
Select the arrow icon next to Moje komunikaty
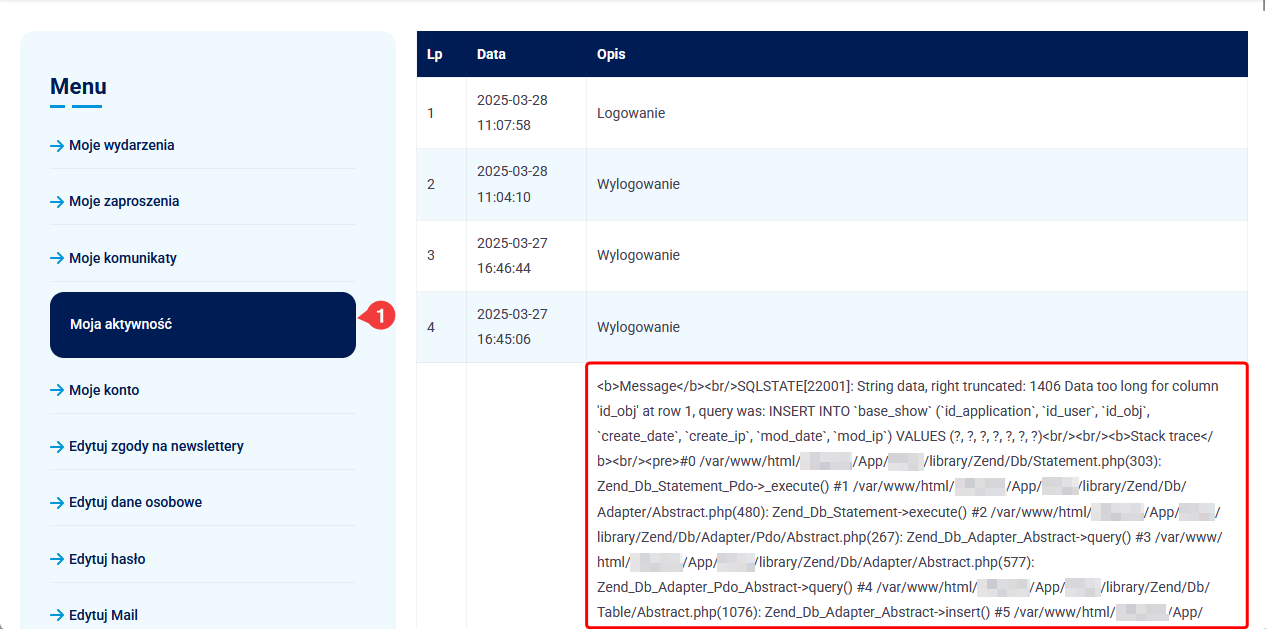click(x=57, y=259)
